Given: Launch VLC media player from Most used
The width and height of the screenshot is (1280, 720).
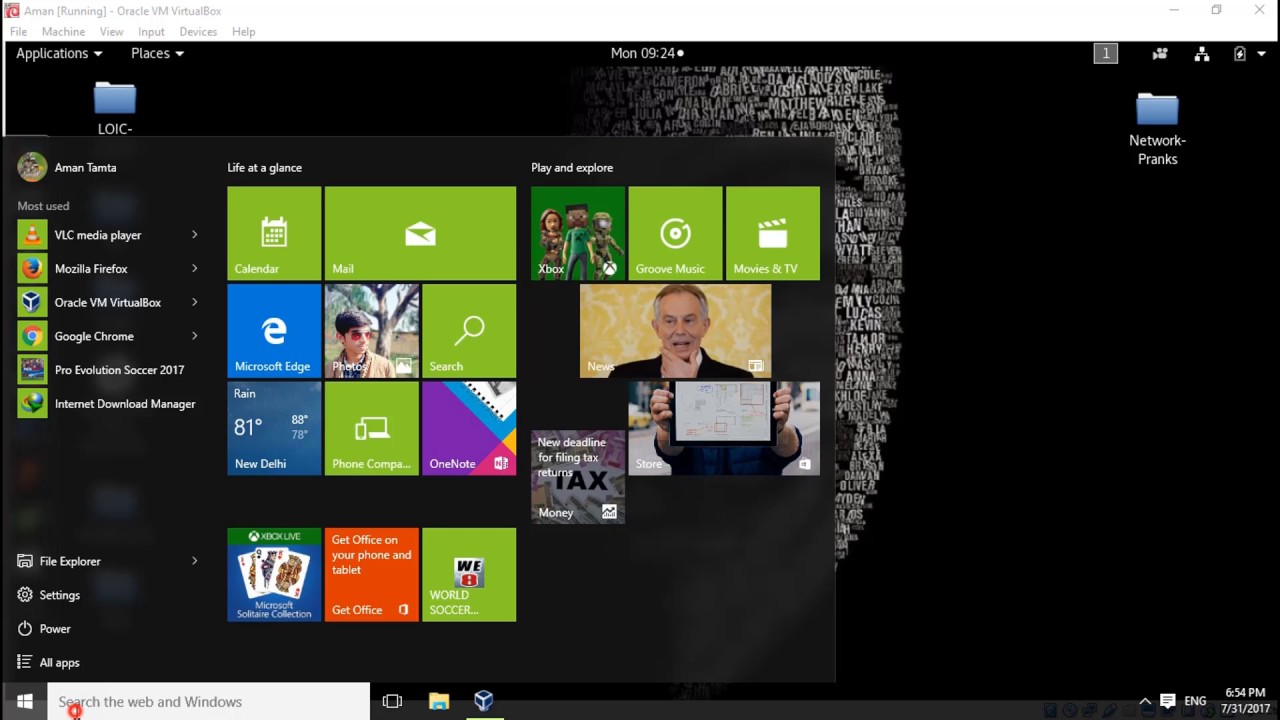Looking at the screenshot, I should [x=98, y=235].
